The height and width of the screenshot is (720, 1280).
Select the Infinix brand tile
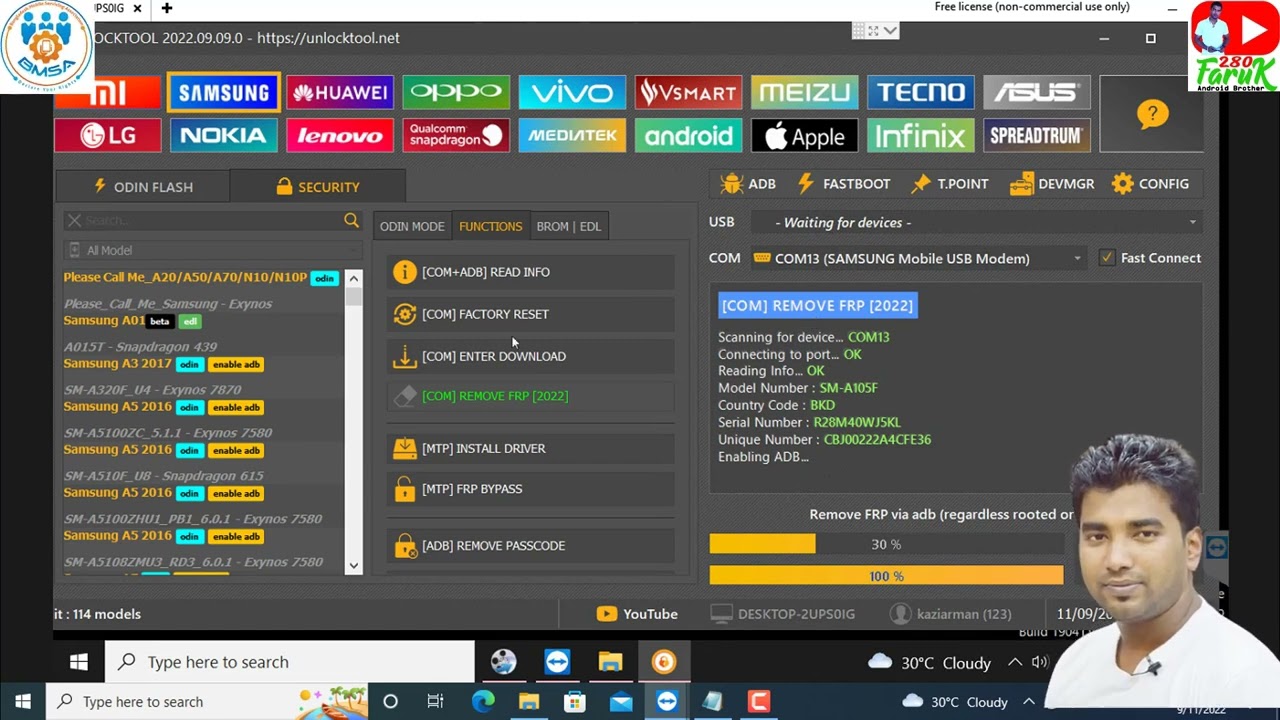coord(920,135)
